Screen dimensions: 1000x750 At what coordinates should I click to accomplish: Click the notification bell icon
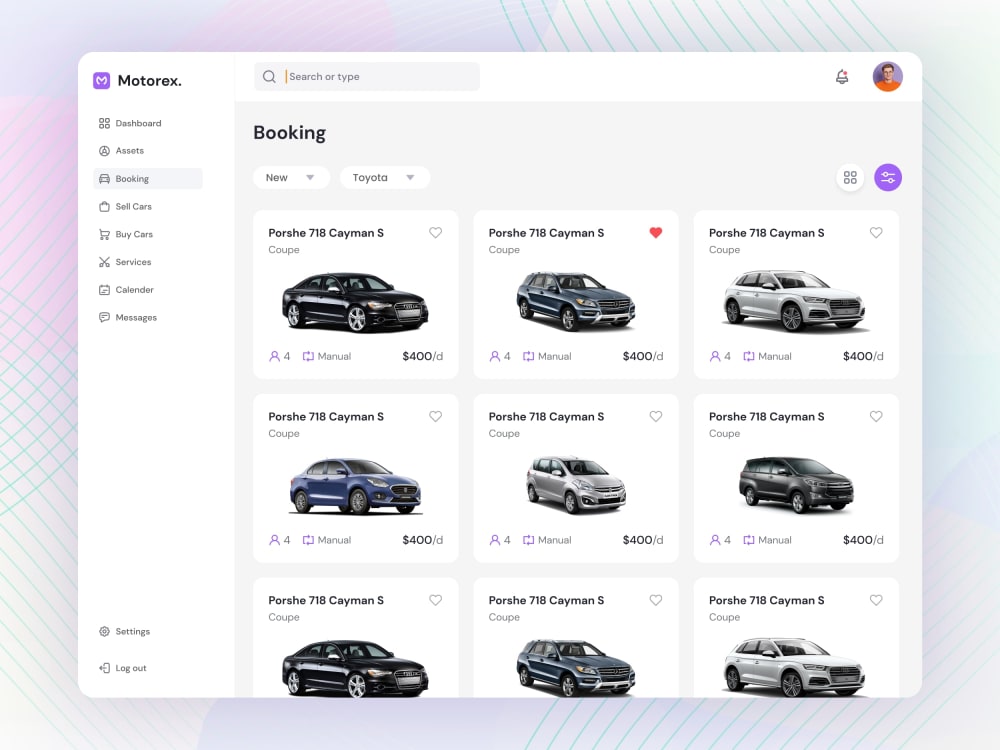pos(842,76)
